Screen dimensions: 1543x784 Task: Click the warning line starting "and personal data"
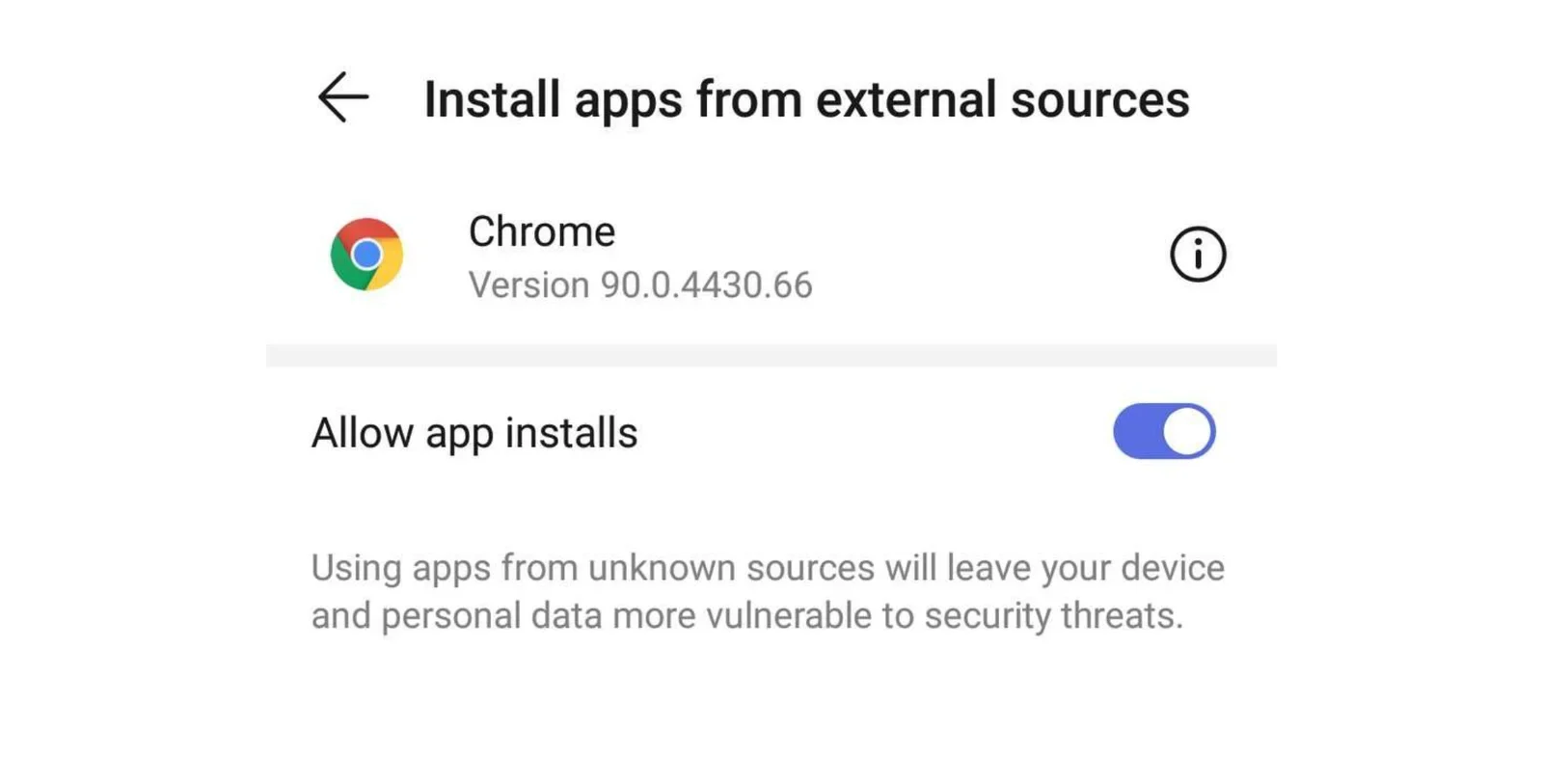click(746, 616)
